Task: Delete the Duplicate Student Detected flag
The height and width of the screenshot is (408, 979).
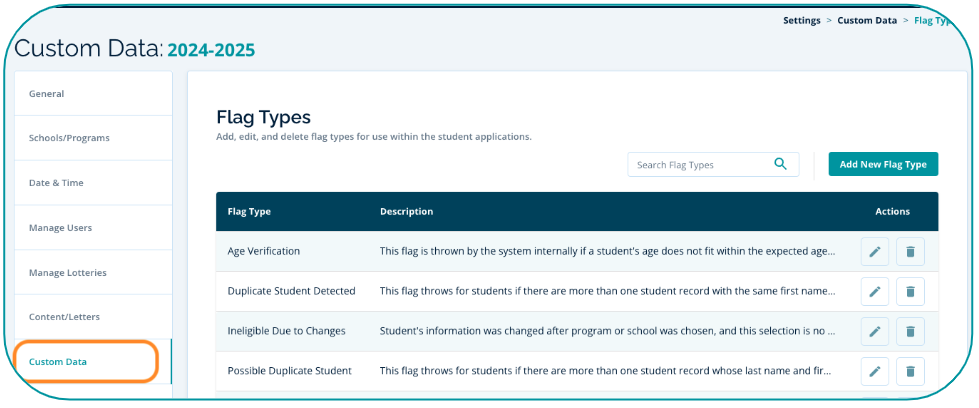Action: (910, 292)
